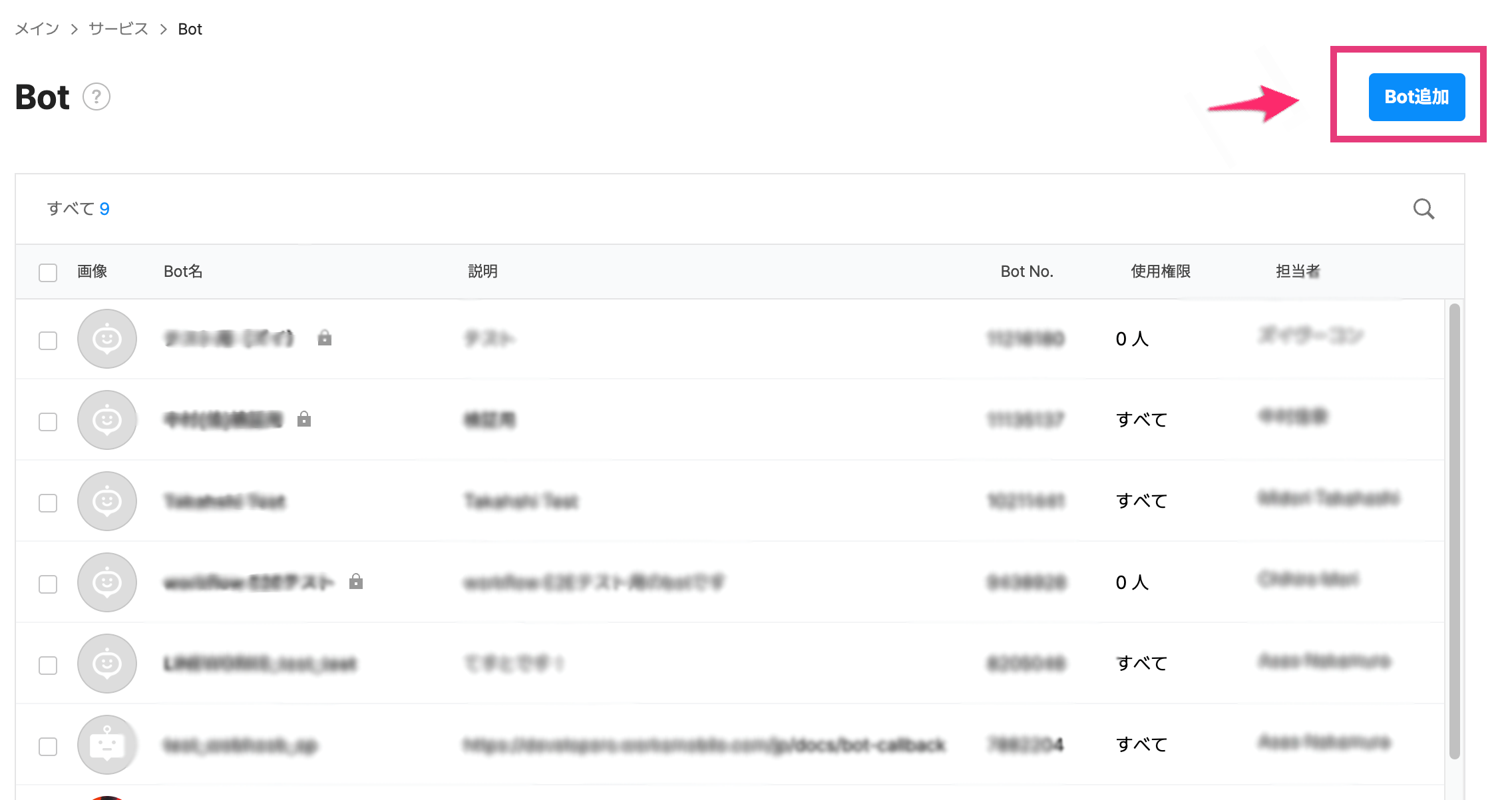Click the third row's bot avatar image

pyautogui.click(x=107, y=501)
